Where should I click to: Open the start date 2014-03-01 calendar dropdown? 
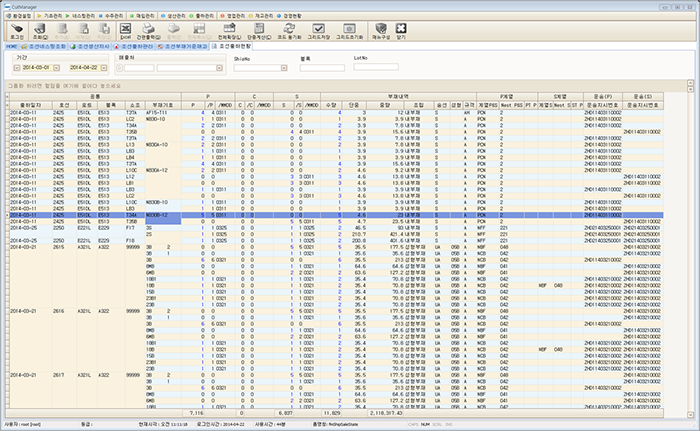pos(56,68)
